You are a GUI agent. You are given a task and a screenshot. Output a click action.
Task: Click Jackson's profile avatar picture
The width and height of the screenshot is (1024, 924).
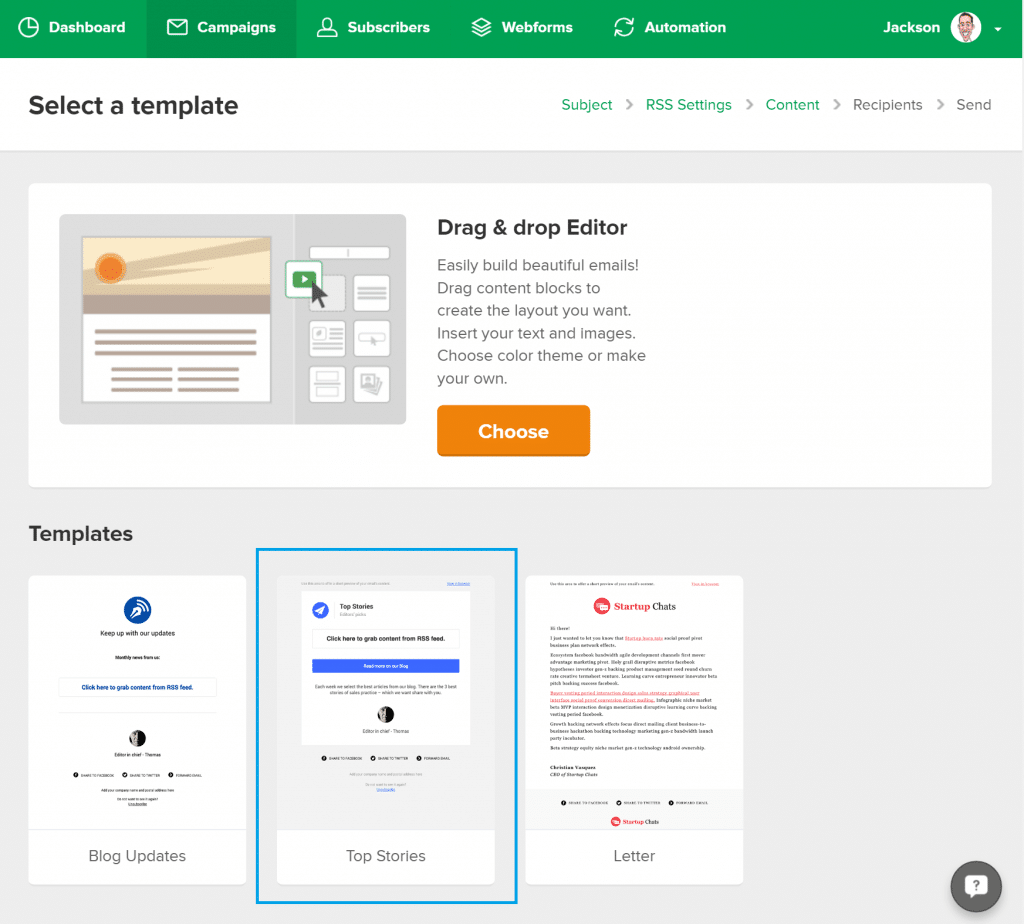click(965, 27)
